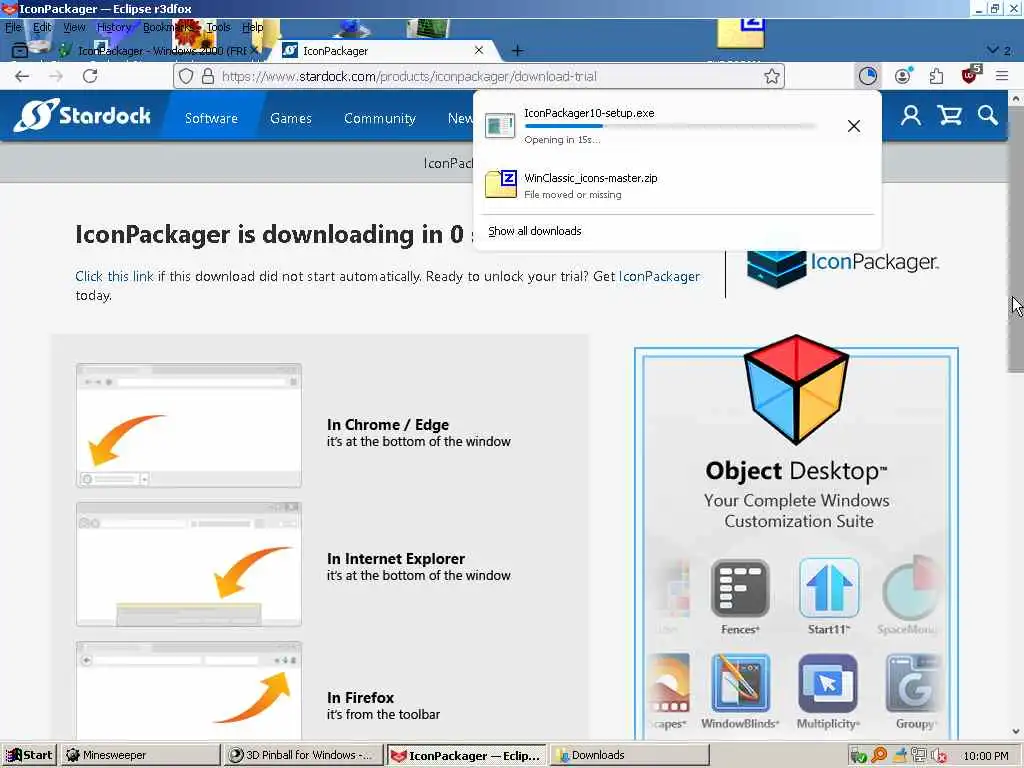The image size is (1024, 768).
Task: Click the page vertical scrollbar thumb
Action: (x=1016, y=238)
